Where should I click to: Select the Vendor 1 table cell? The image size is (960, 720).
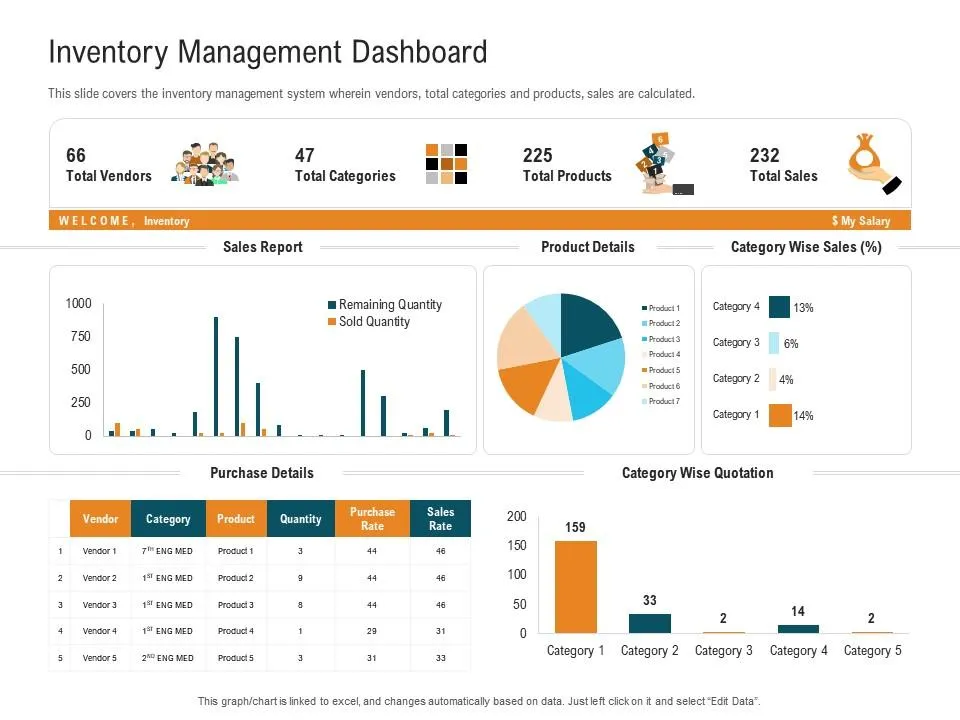[100, 551]
